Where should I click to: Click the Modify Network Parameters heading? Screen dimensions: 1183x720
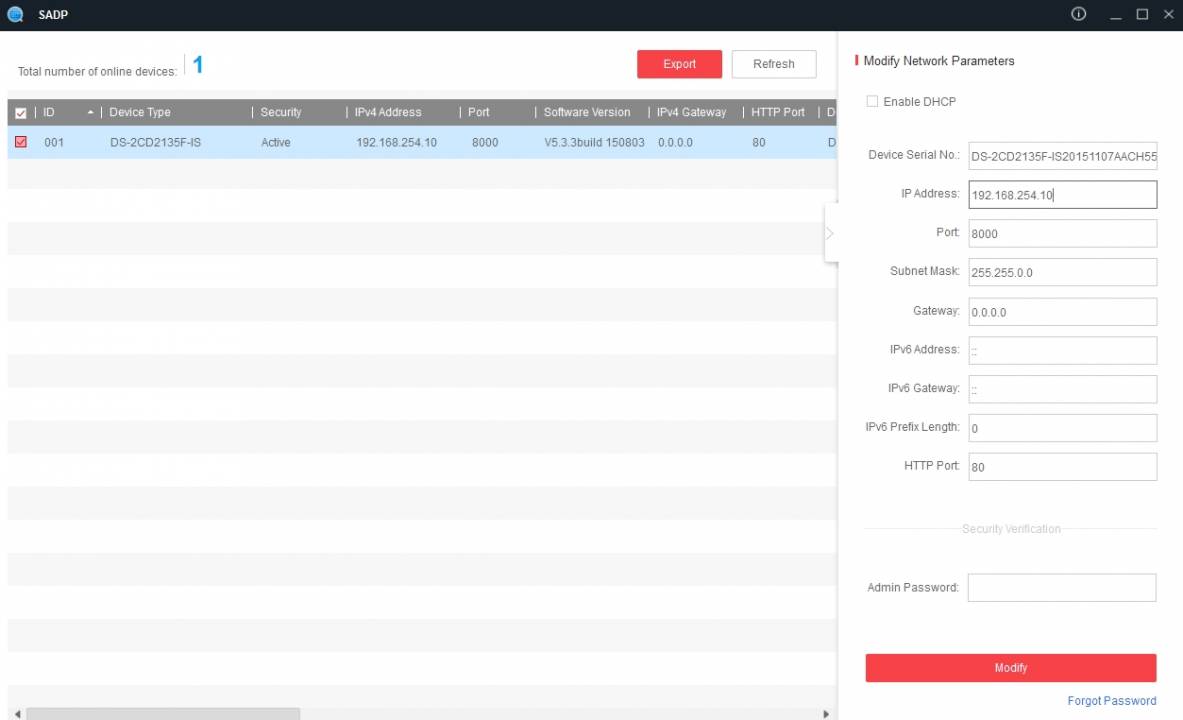(939, 61)
